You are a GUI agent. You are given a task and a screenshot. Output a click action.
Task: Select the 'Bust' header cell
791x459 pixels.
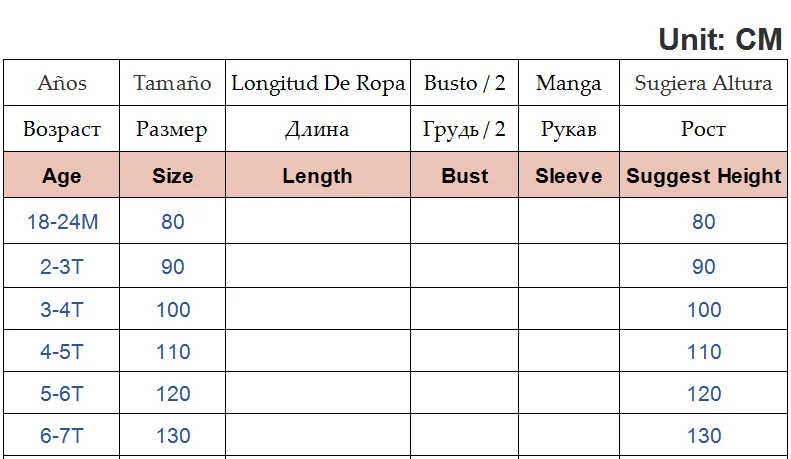point(464,176)
